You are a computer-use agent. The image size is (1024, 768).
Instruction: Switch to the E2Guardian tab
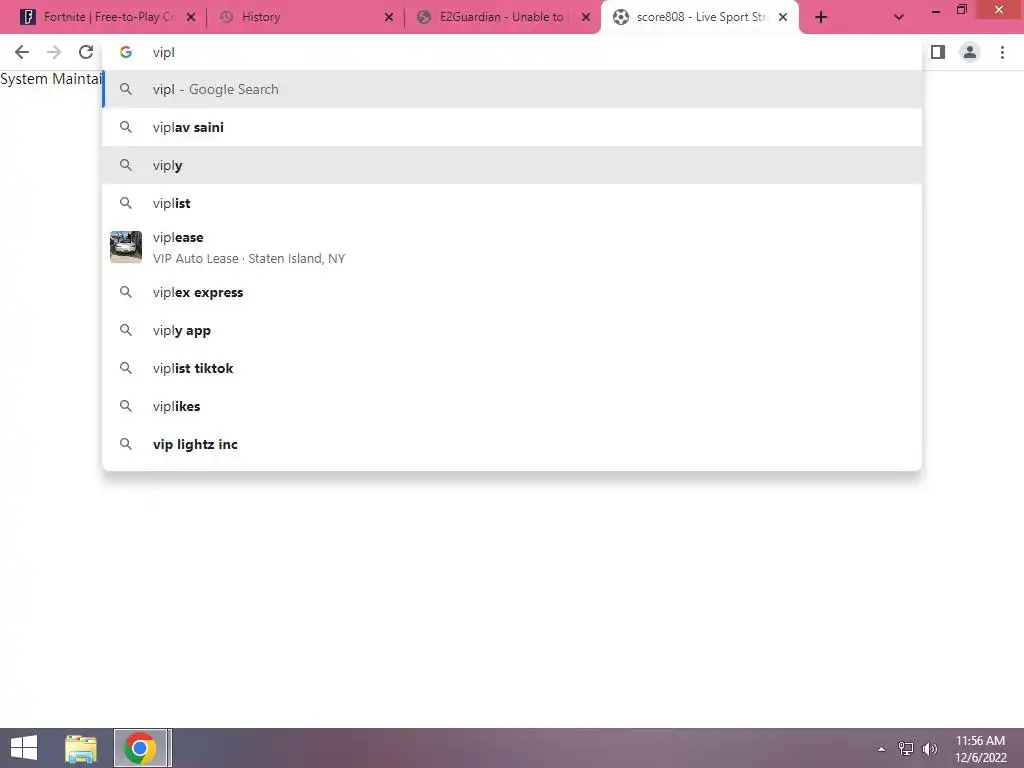[x=502, y=18]
